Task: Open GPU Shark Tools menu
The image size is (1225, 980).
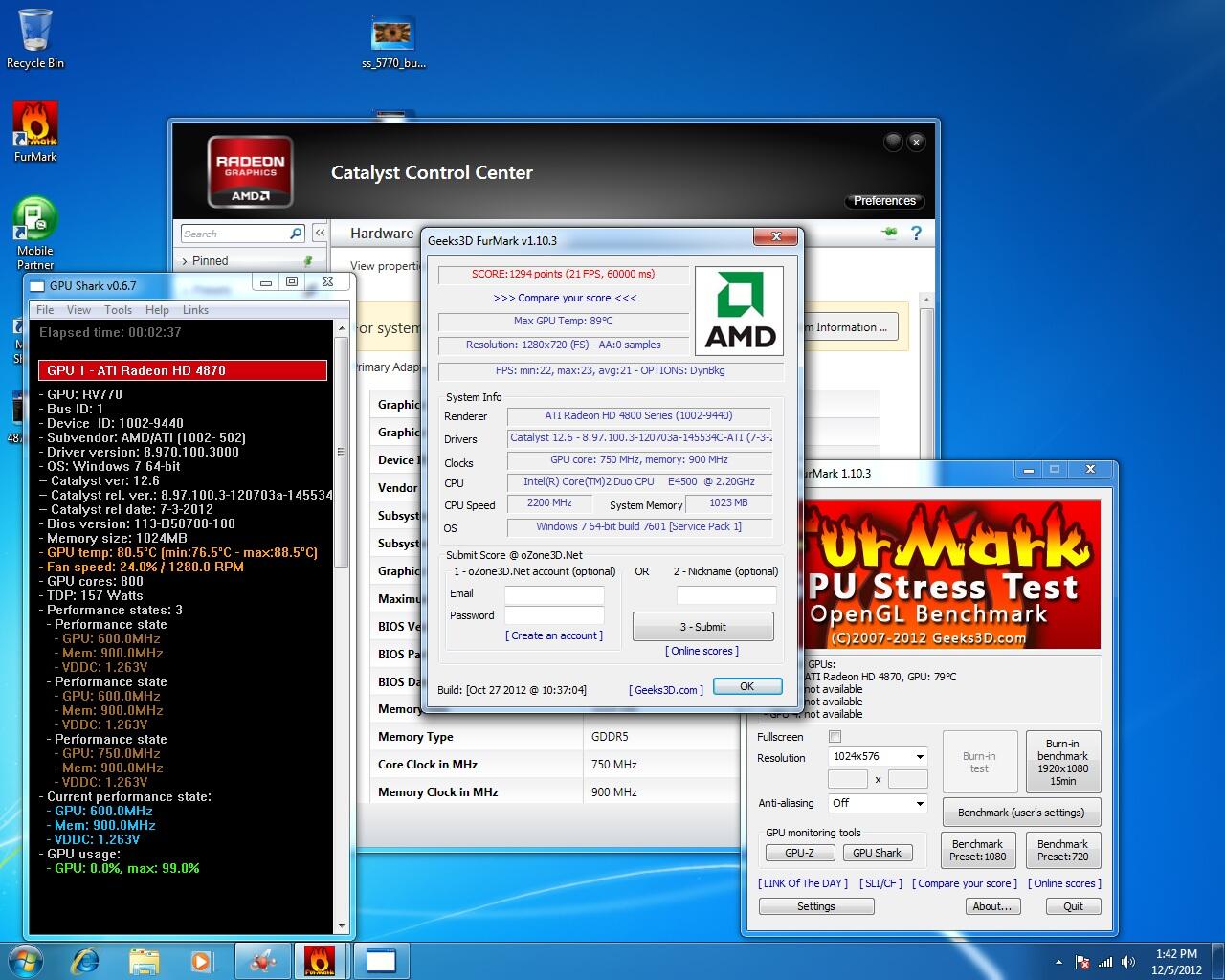Action: tap(118, 310)
